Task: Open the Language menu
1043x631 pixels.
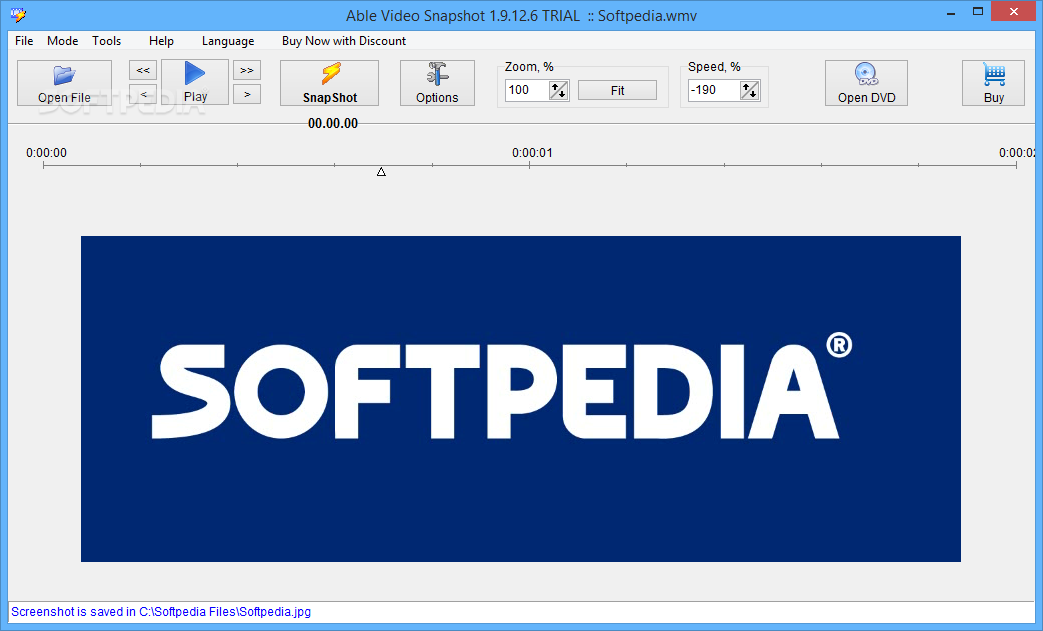Action: click(x=227, y=41)
